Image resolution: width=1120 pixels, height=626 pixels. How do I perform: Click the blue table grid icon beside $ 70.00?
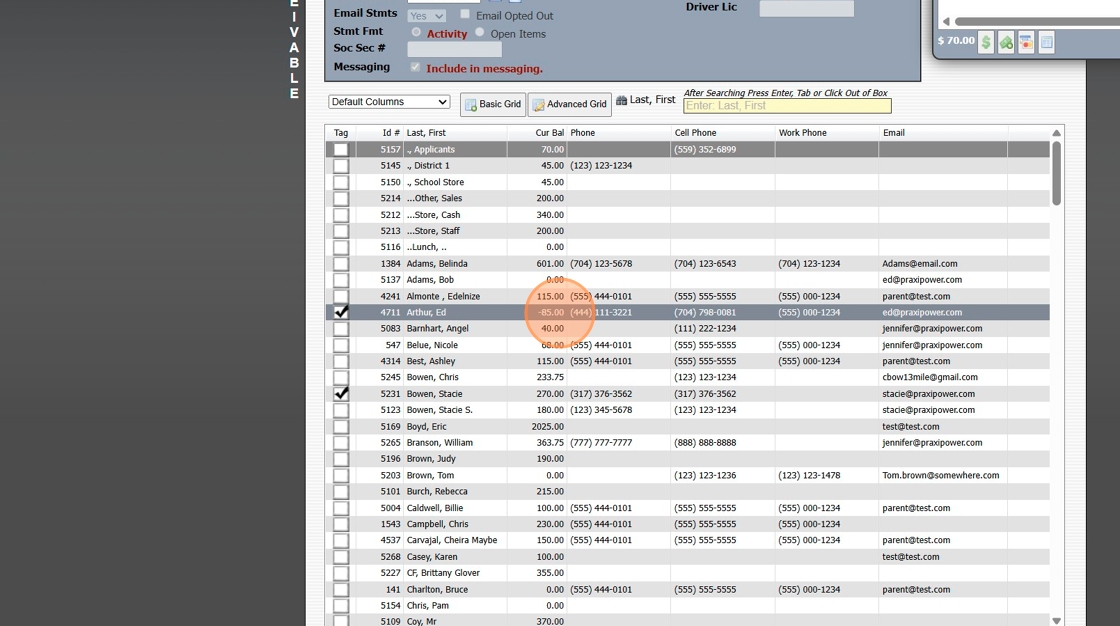pyautogui.click(x=1046, y=42)
